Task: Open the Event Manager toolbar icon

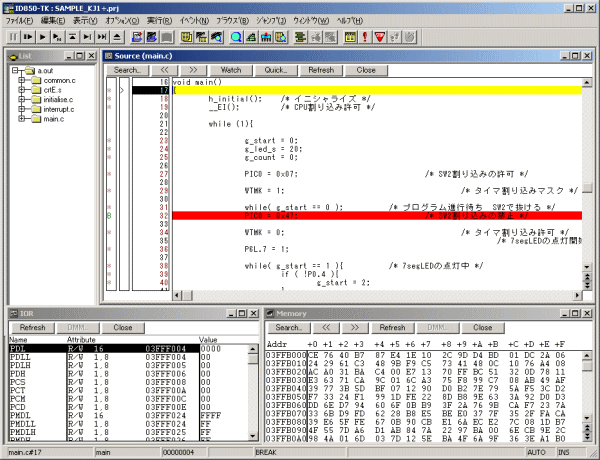Action: click(350, 37)
